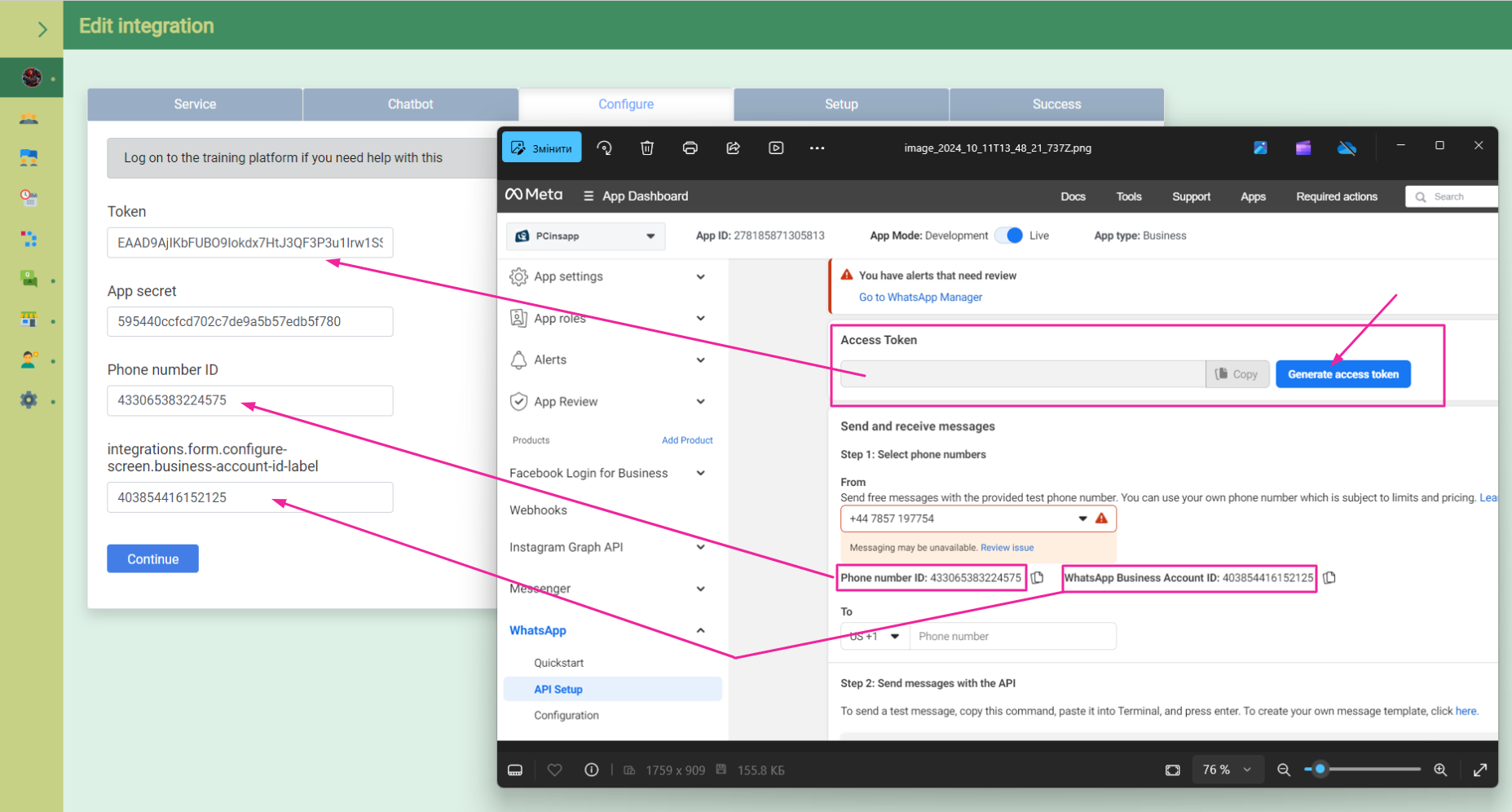Fit the image to window in Photos
Viewport: 1512px width, 812px height.
click(1173, 770)
